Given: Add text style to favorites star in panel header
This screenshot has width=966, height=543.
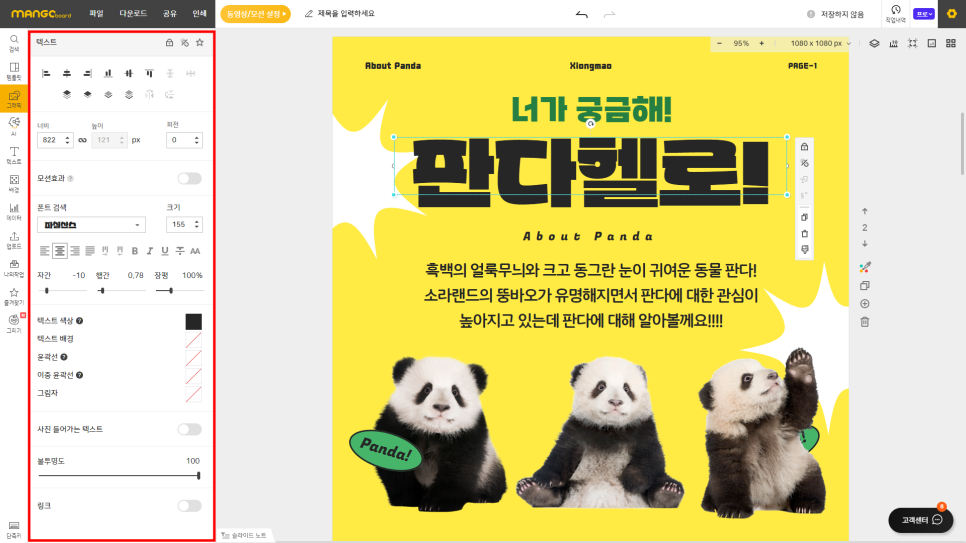Looking at the screenshot, I should click(200, 43).
